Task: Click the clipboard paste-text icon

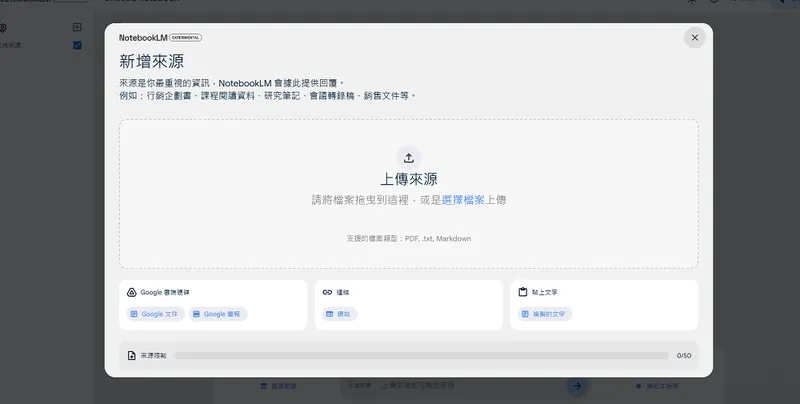Action: [523, 292]
